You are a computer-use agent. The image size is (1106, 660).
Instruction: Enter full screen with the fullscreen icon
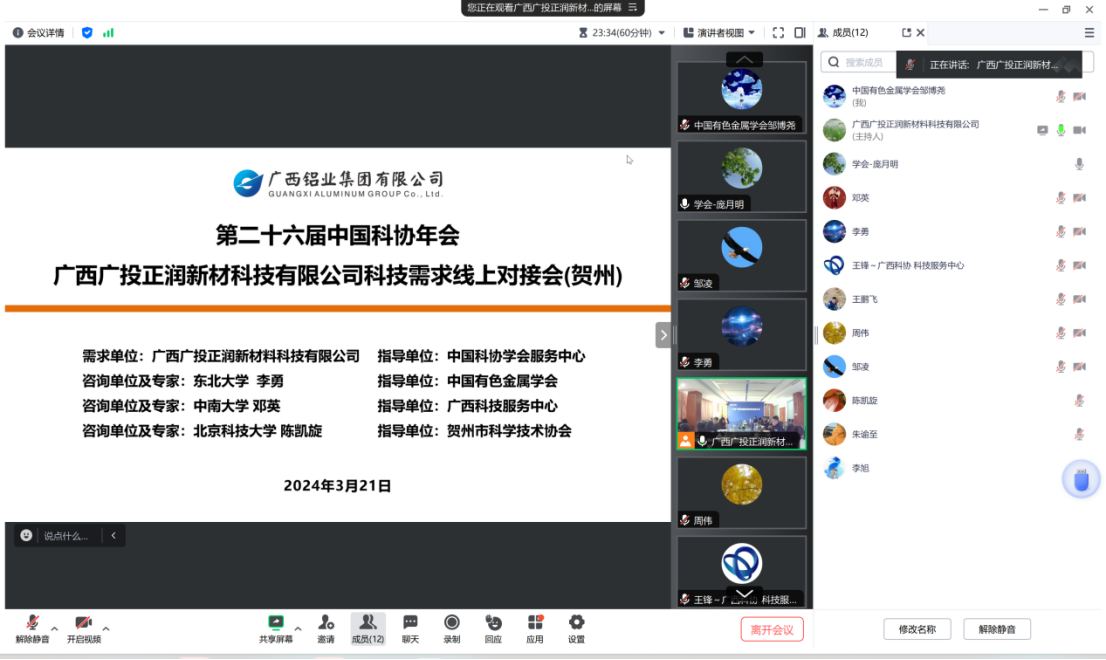[778, 32]
